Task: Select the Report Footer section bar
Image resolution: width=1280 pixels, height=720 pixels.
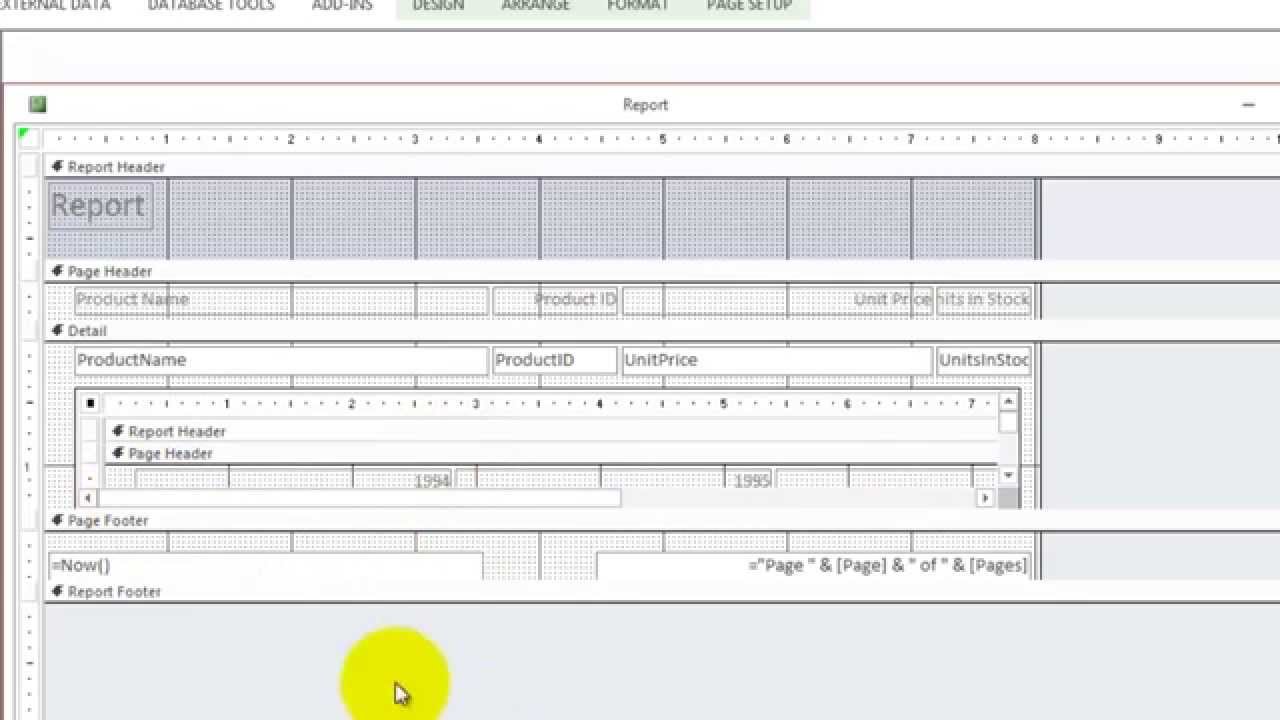Action: click(660, 591)
